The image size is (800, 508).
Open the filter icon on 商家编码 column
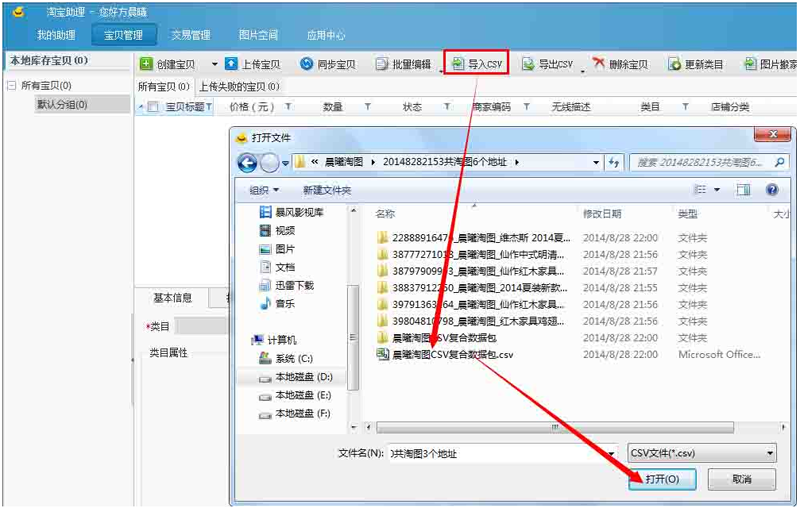pos(527,107)
